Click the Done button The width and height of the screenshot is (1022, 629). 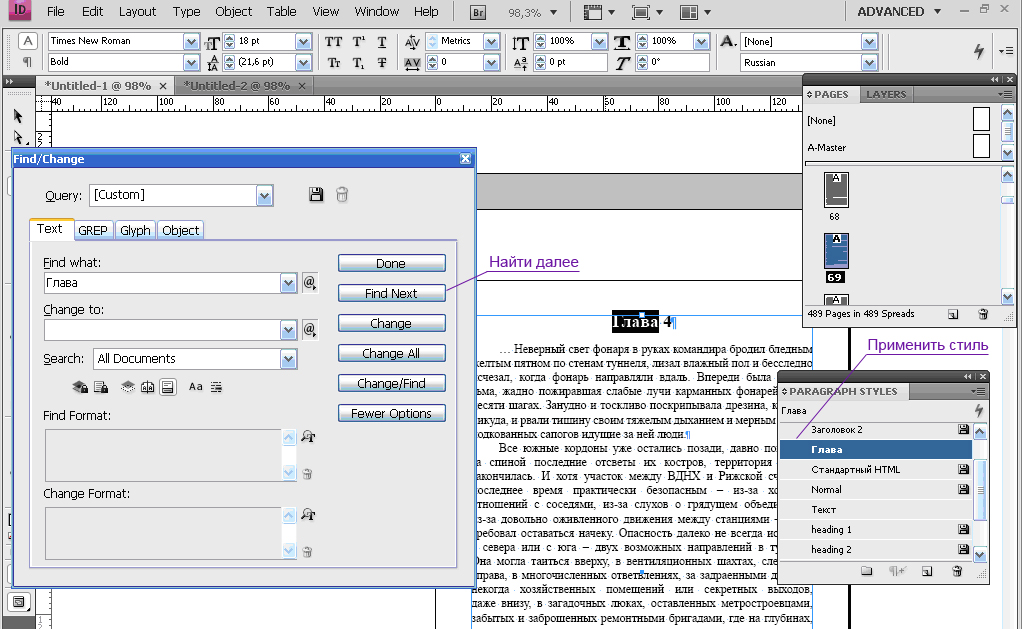coord(391,263)
